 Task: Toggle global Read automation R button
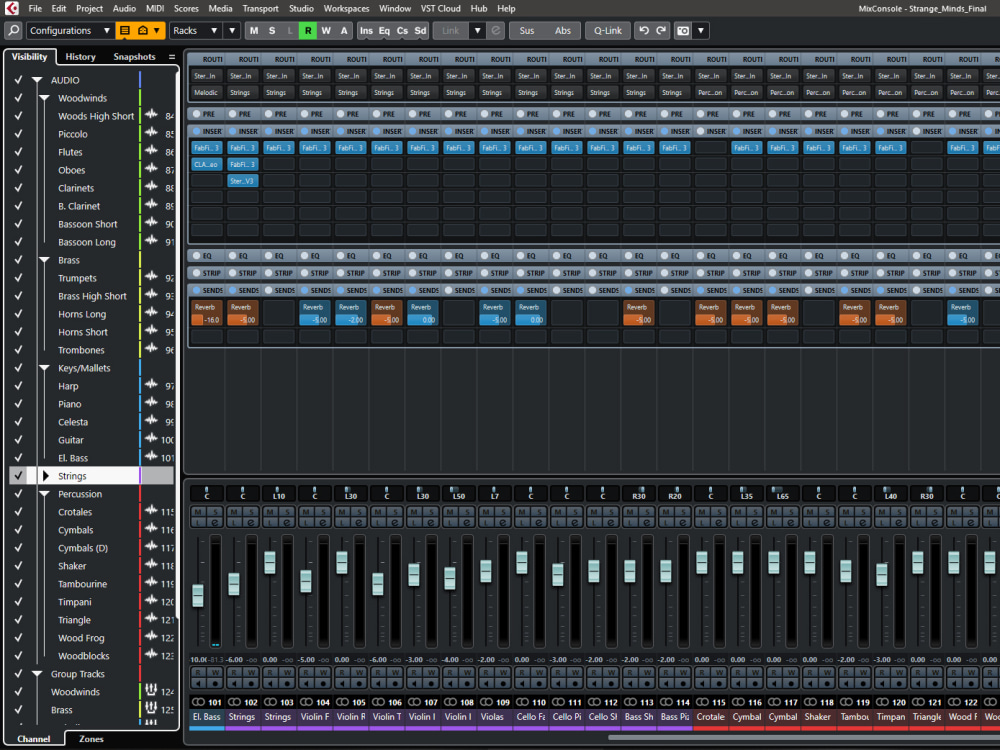coord(308,31)
